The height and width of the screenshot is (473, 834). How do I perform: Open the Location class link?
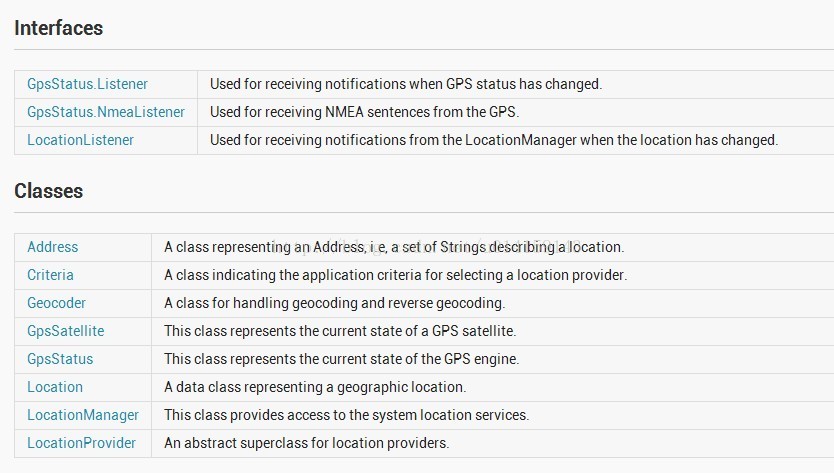click(x=55, y=387)
